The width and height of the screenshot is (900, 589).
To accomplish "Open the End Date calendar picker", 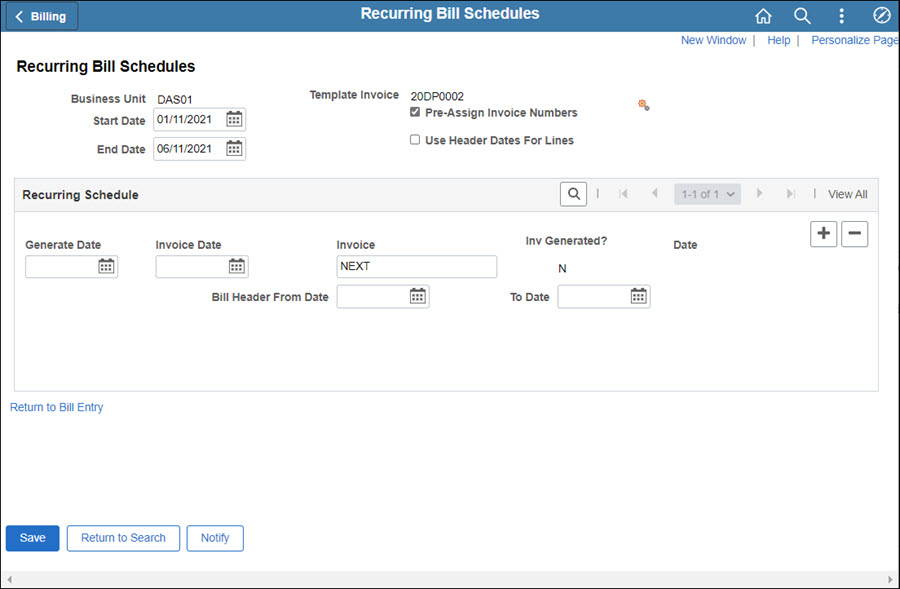I will point(233,148).
